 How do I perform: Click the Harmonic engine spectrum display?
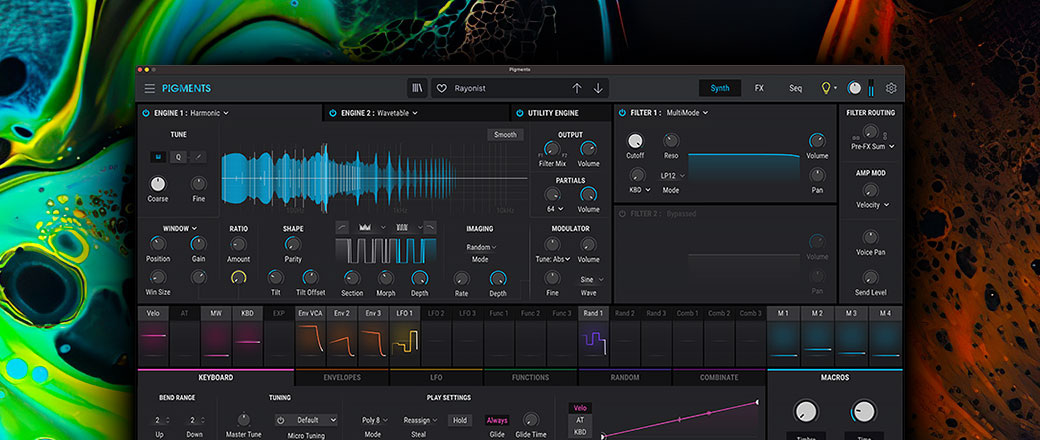click(374, 177)
